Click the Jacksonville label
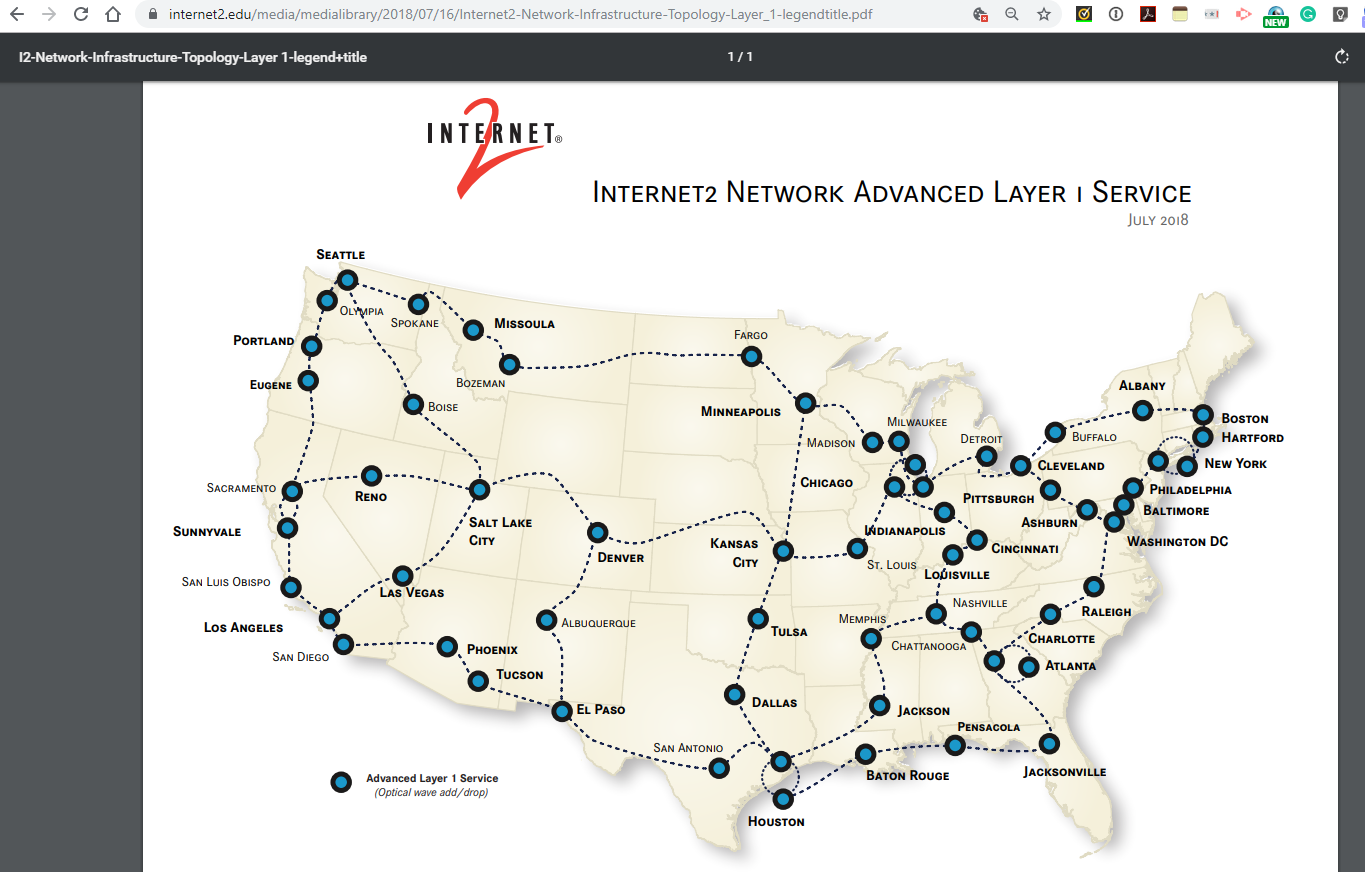 [1065, 772]
